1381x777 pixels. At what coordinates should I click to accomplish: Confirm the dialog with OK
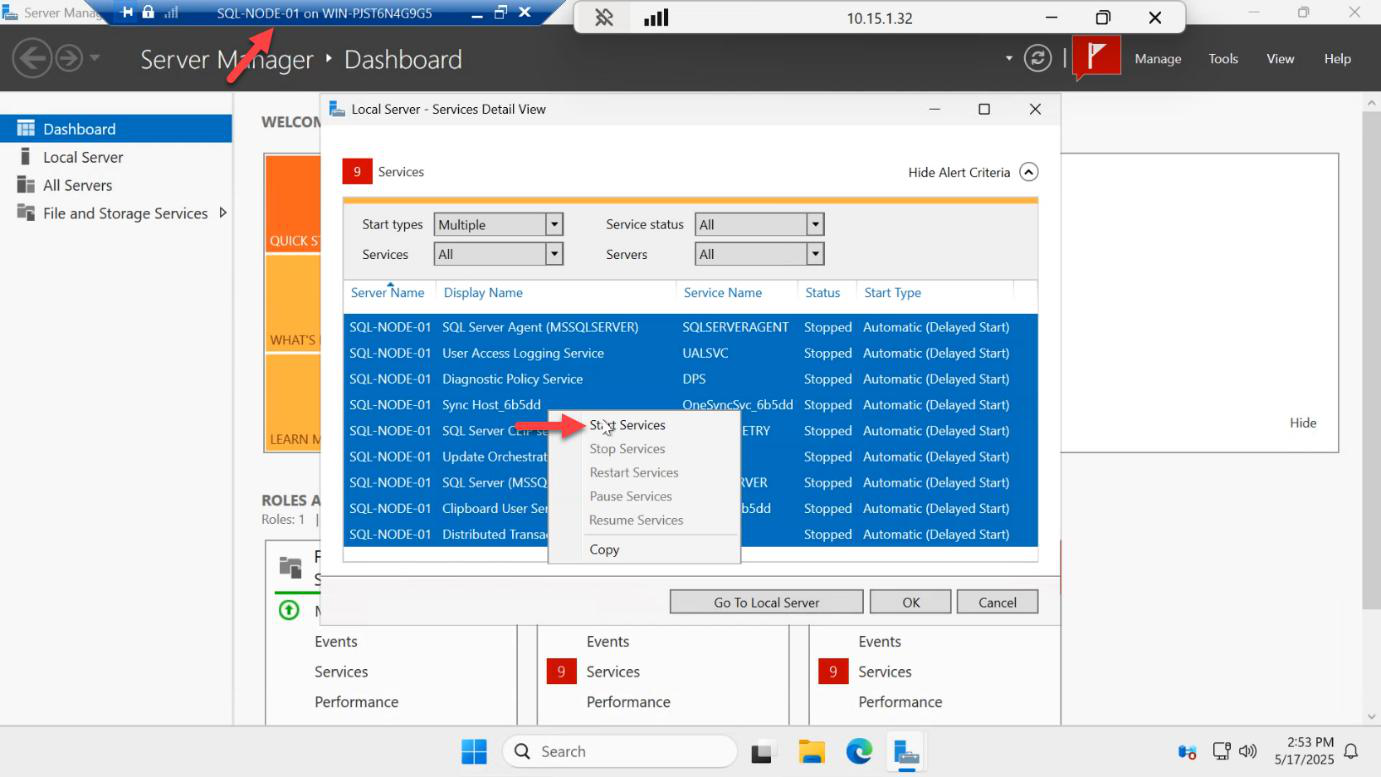click(x=910, y=602)
